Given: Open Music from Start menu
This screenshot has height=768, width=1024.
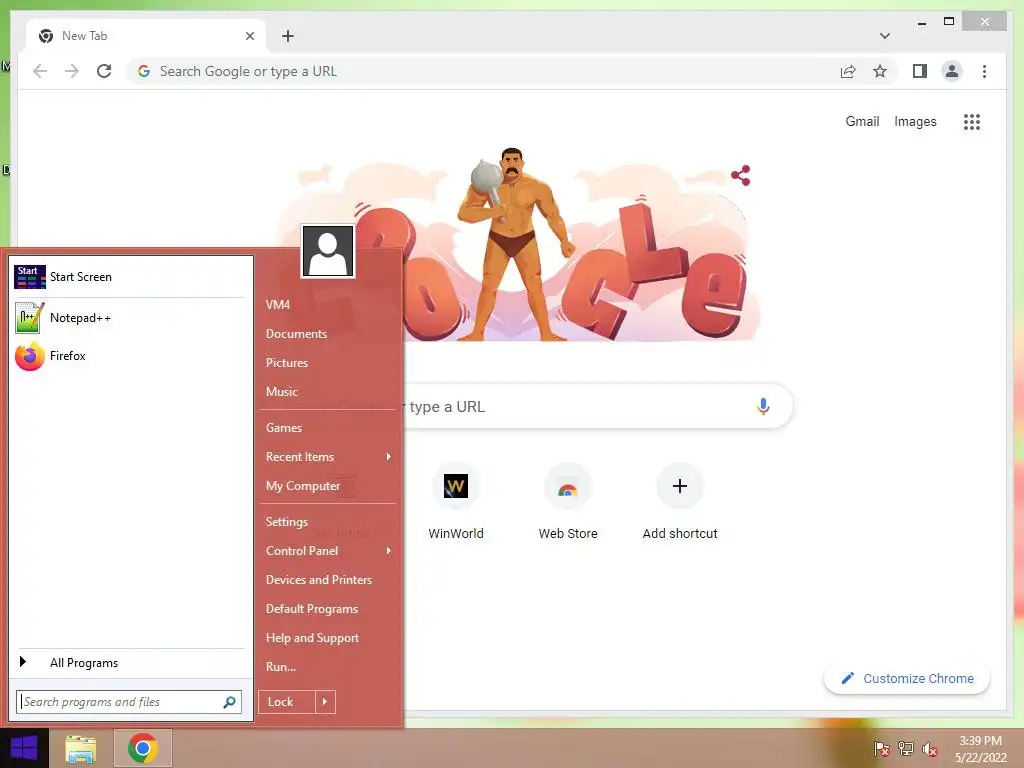Looking at the screenshot, I should [x=281, y=392].
